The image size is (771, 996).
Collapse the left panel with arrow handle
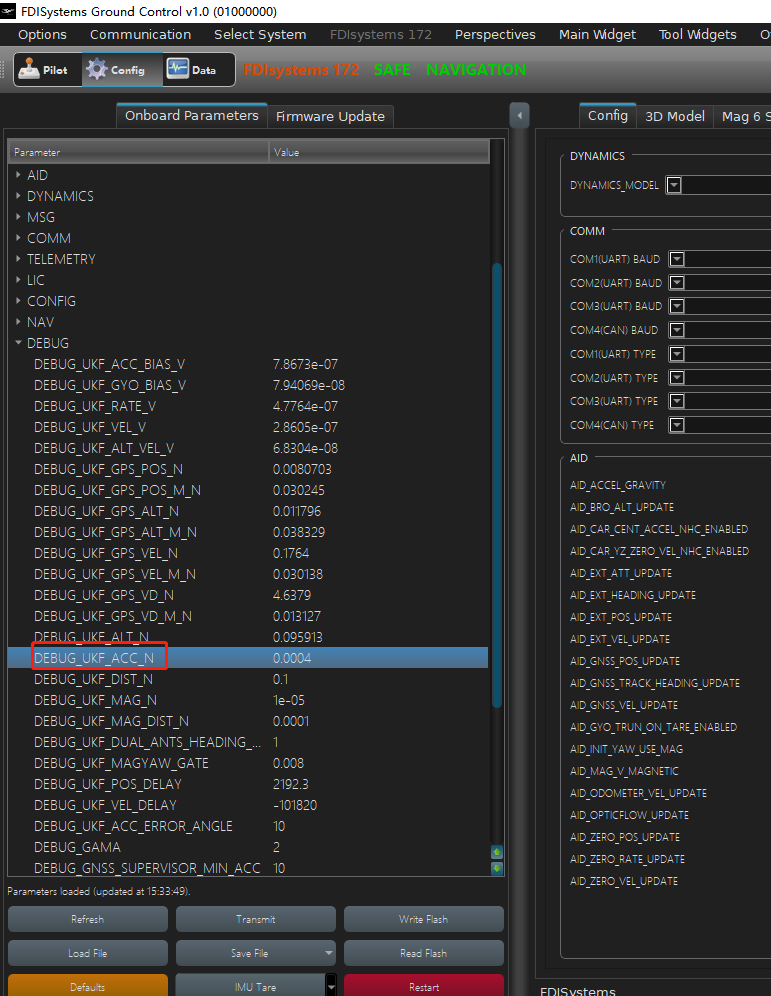click(x=520, y=116)
